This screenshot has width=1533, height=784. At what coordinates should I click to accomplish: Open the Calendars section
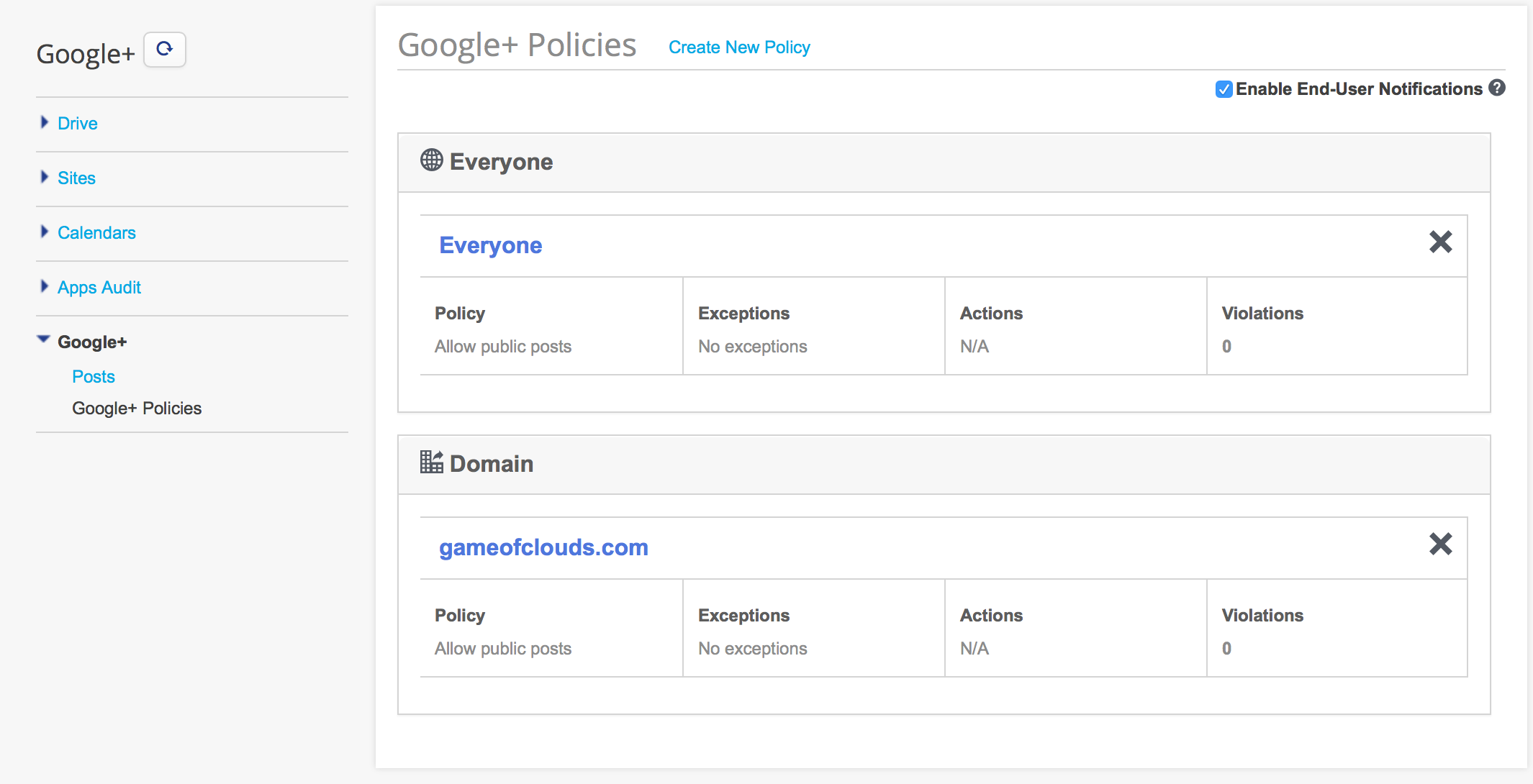point(96,233)
